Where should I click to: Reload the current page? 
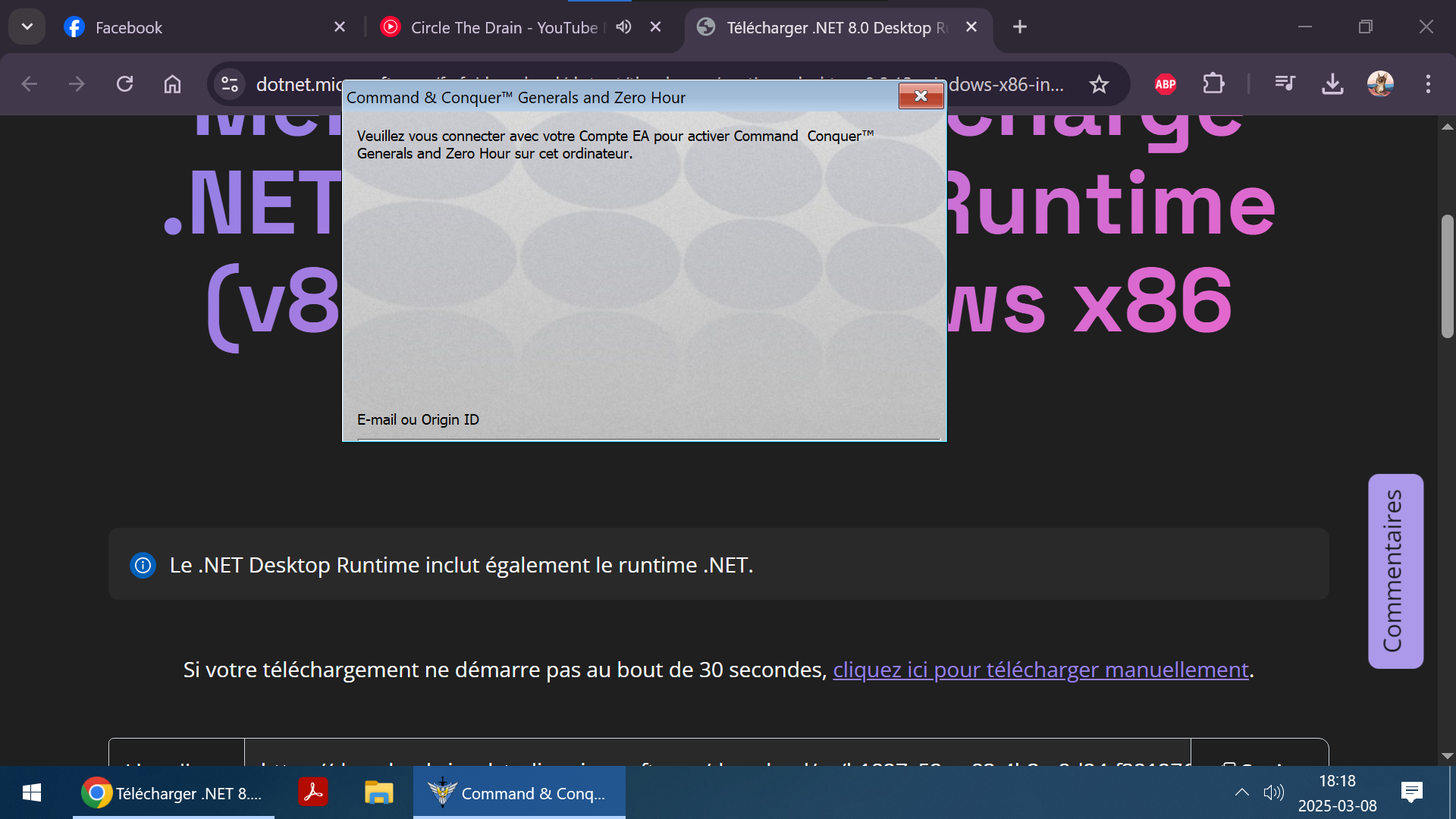point(125,83)
